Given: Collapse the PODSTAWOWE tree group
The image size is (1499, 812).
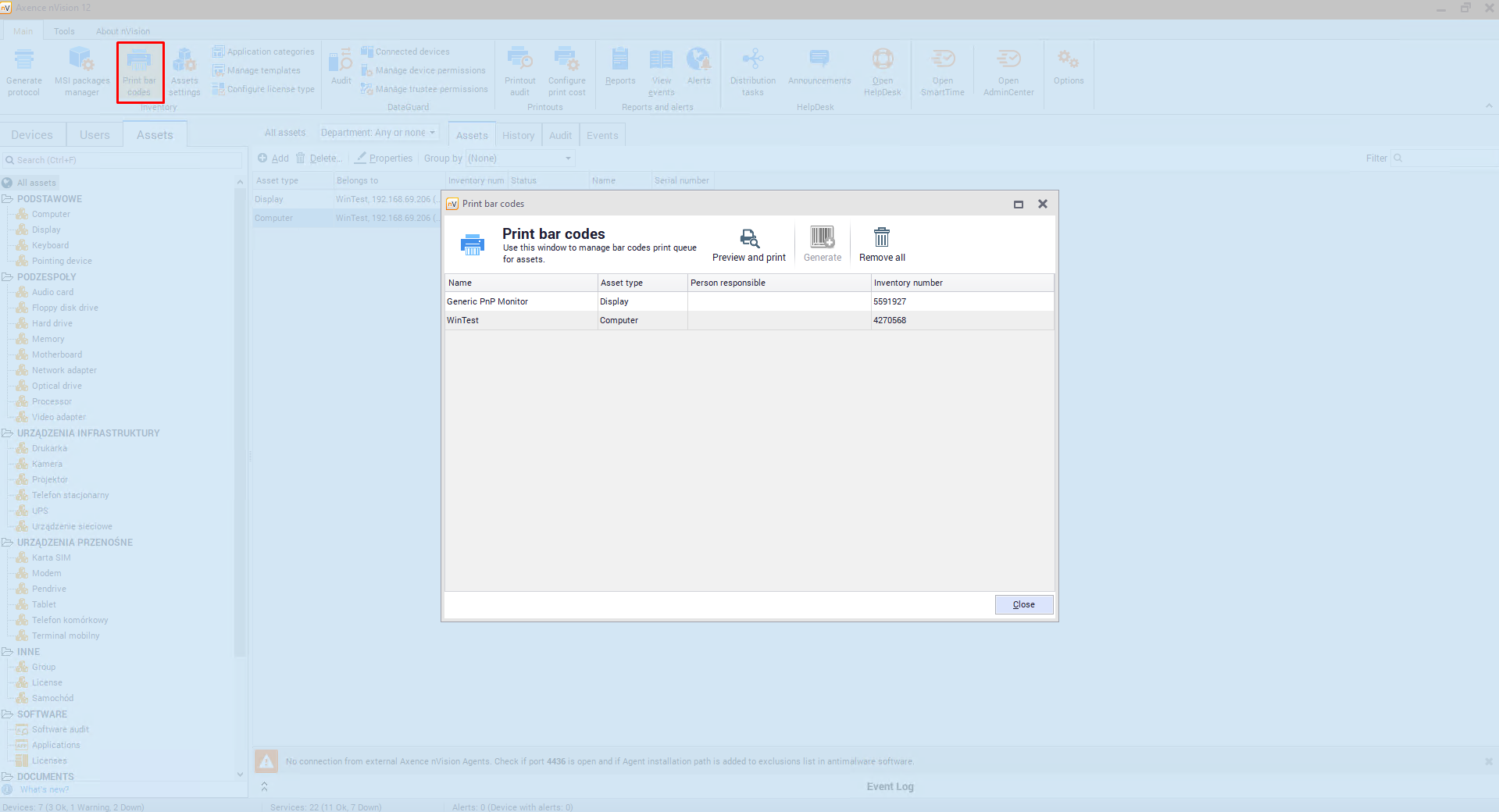Looking at the screenshot, I should (7, 199).
